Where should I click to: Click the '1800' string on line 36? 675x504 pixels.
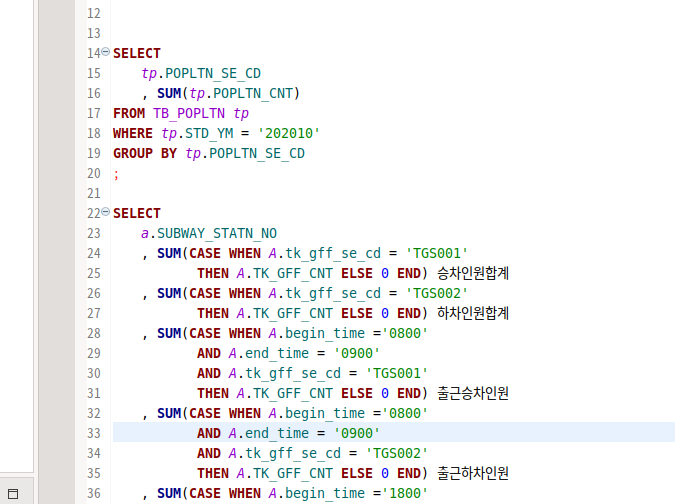pyautogui.click(x=403, y=493)
